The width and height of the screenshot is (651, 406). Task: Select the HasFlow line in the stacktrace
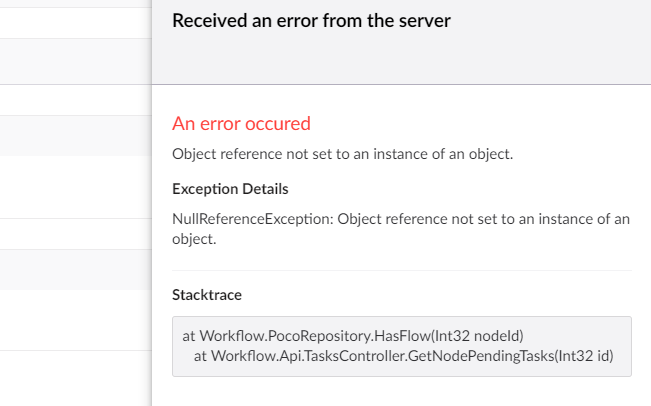pos(353,335)
